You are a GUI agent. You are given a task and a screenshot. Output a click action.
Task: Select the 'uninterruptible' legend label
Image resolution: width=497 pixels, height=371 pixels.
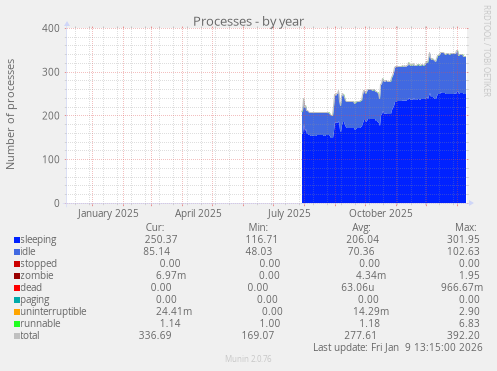53,312
